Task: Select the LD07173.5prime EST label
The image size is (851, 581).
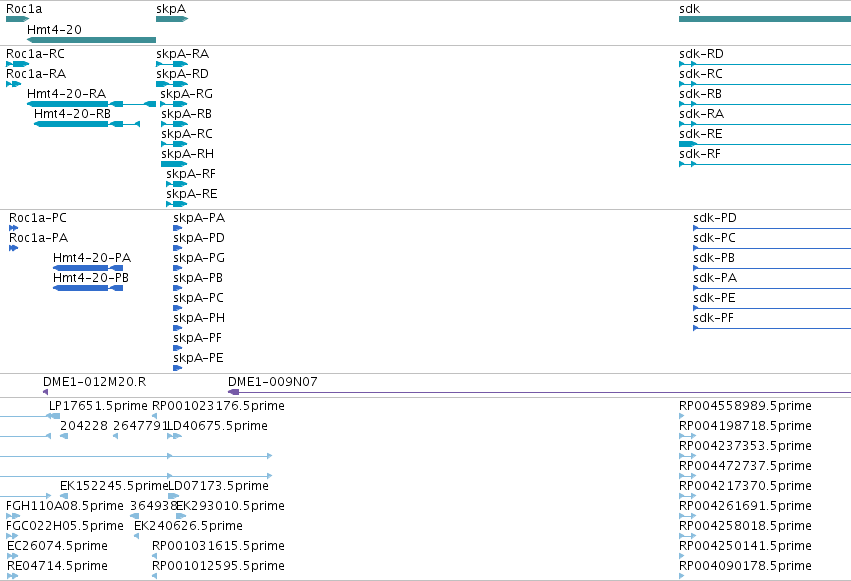Action: [x=219, y=486]
